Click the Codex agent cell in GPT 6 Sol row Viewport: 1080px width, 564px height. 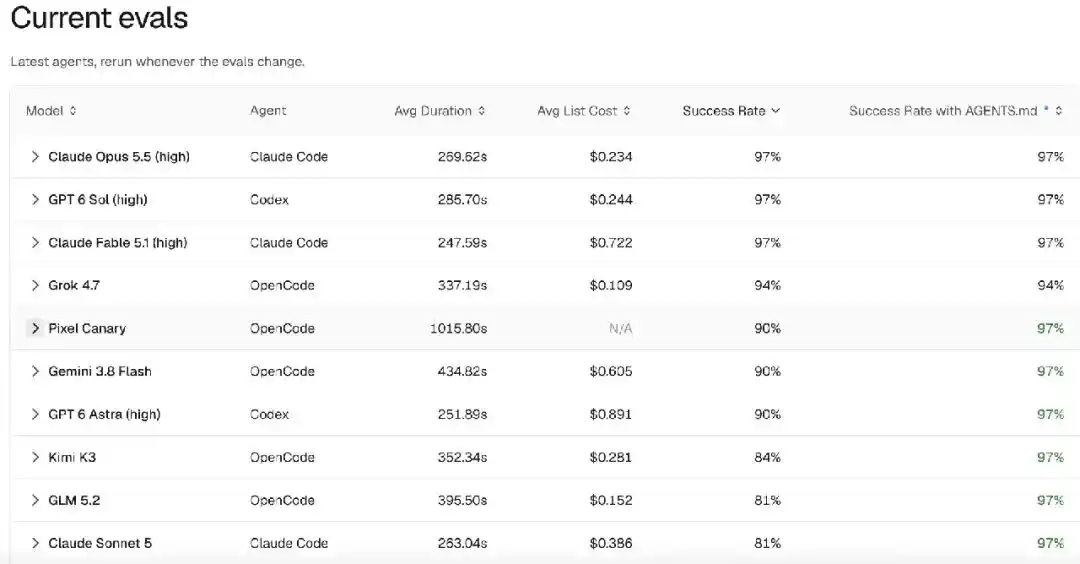click(x=269, y=200)
